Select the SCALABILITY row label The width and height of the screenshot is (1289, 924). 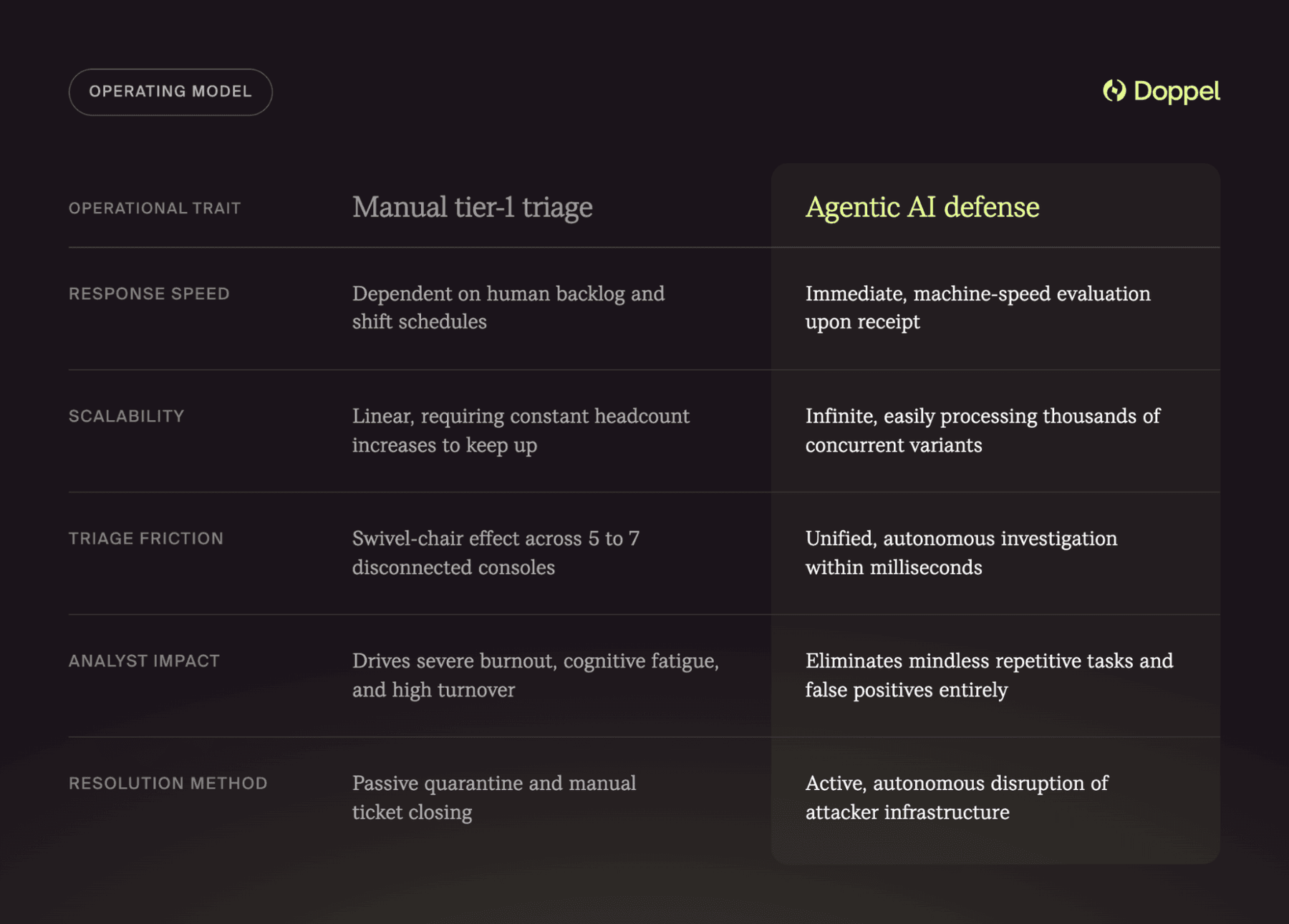pos(127,416)
